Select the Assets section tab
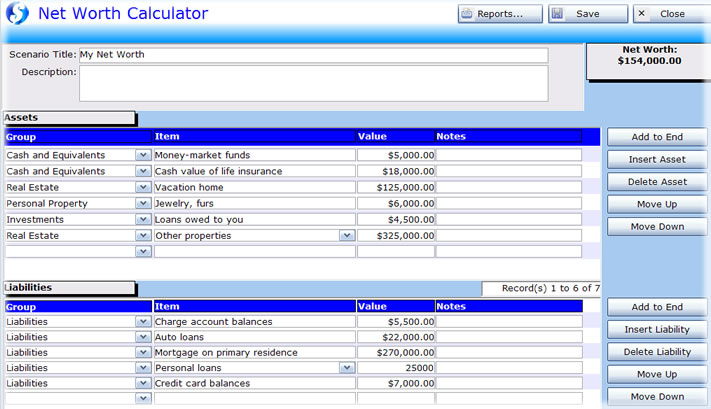This screenshot has width=711, height=409. pyautogui.click(x=68, y=118)
